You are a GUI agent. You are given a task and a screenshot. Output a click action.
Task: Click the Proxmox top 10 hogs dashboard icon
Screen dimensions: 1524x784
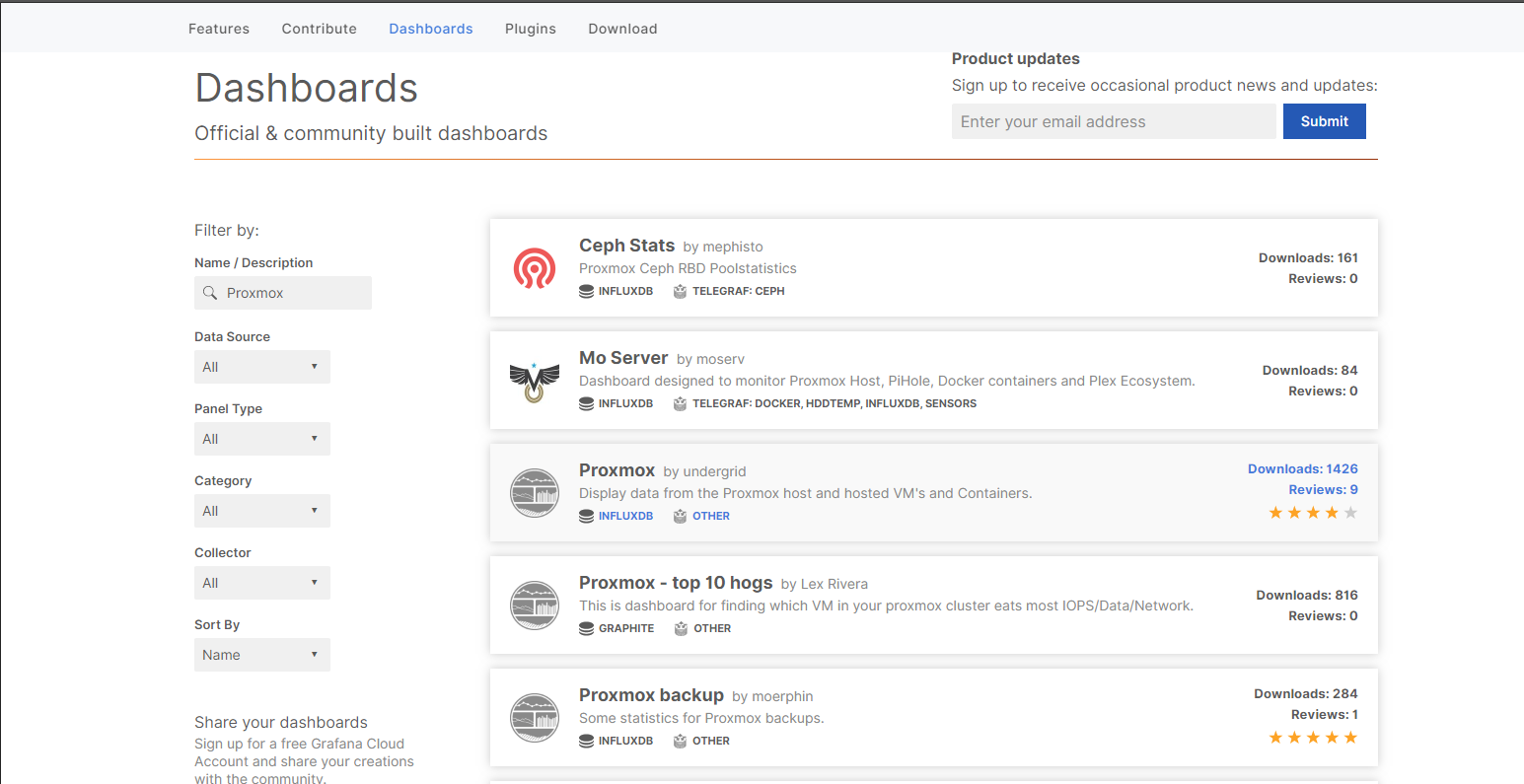(x=535, y=606)
